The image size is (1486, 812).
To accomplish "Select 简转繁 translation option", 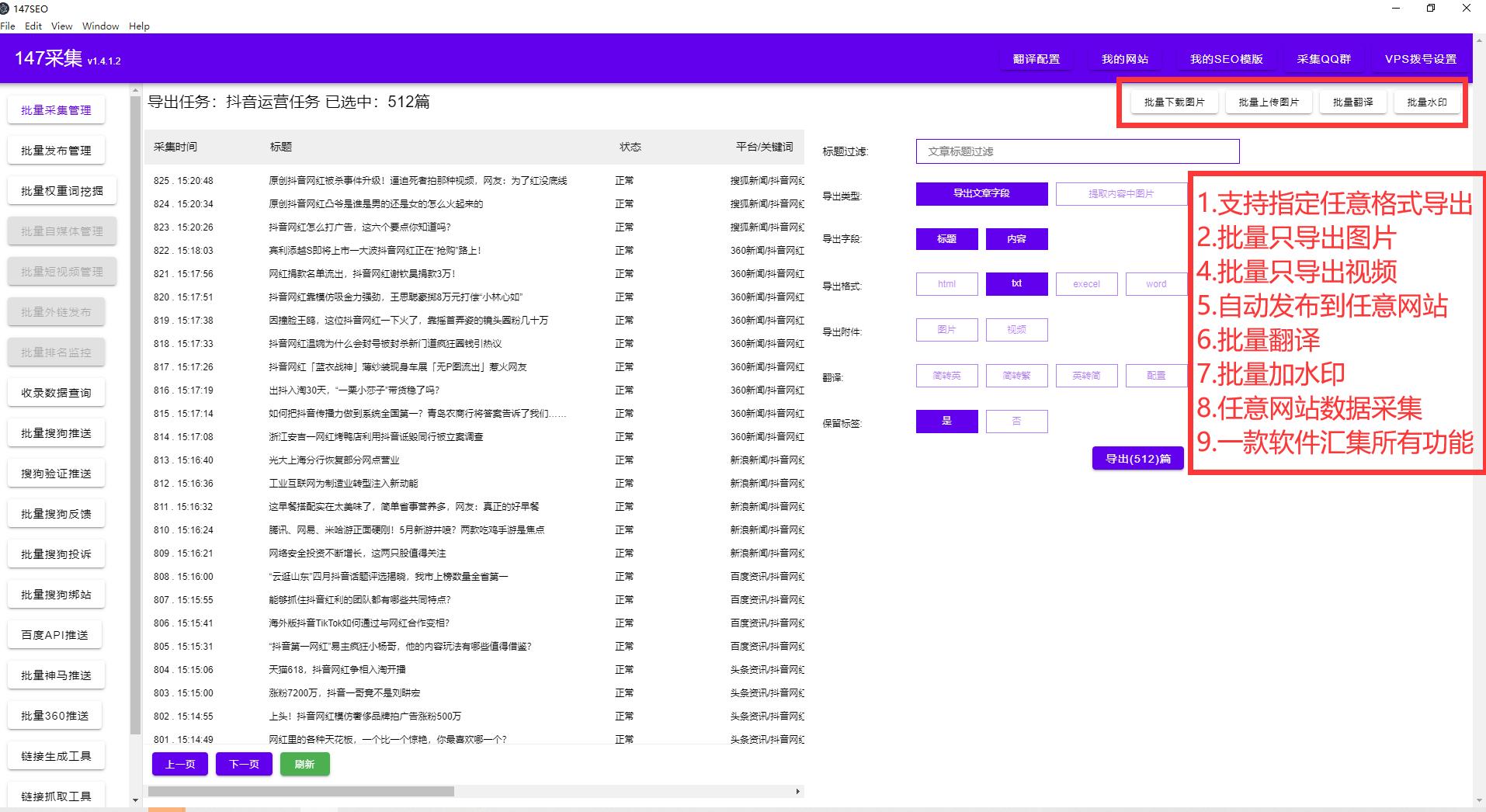I will [1016, 375].
